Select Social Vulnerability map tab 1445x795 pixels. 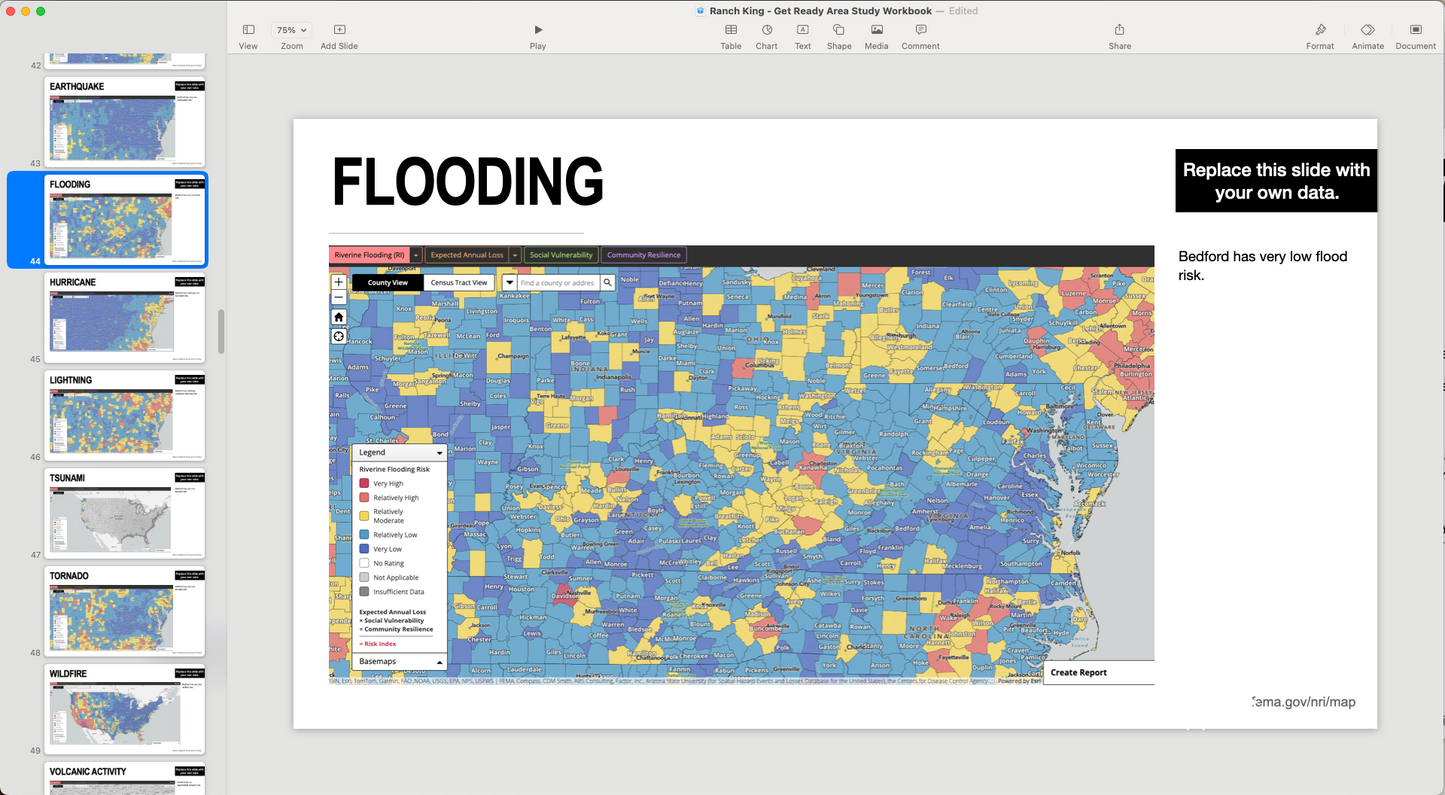[x=561, y=255]
